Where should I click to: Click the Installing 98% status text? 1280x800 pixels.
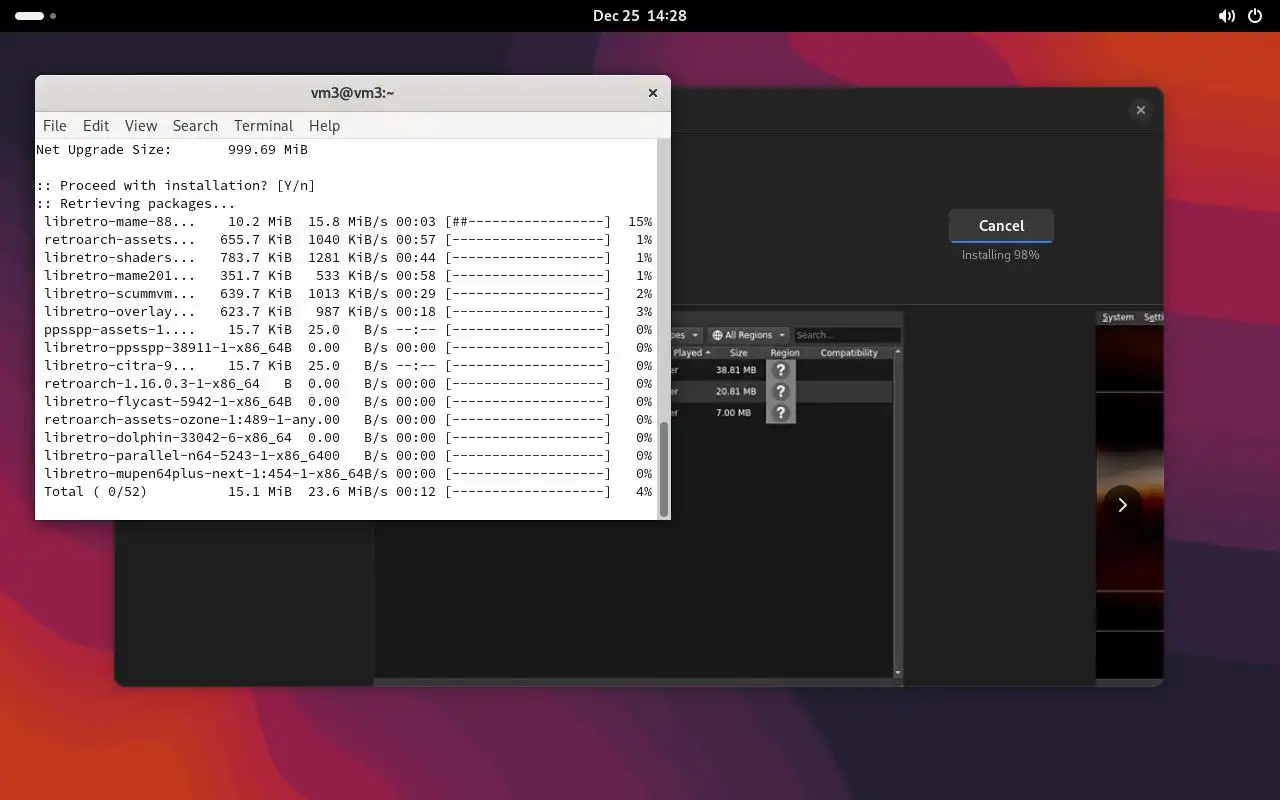tap(1000, 255)
